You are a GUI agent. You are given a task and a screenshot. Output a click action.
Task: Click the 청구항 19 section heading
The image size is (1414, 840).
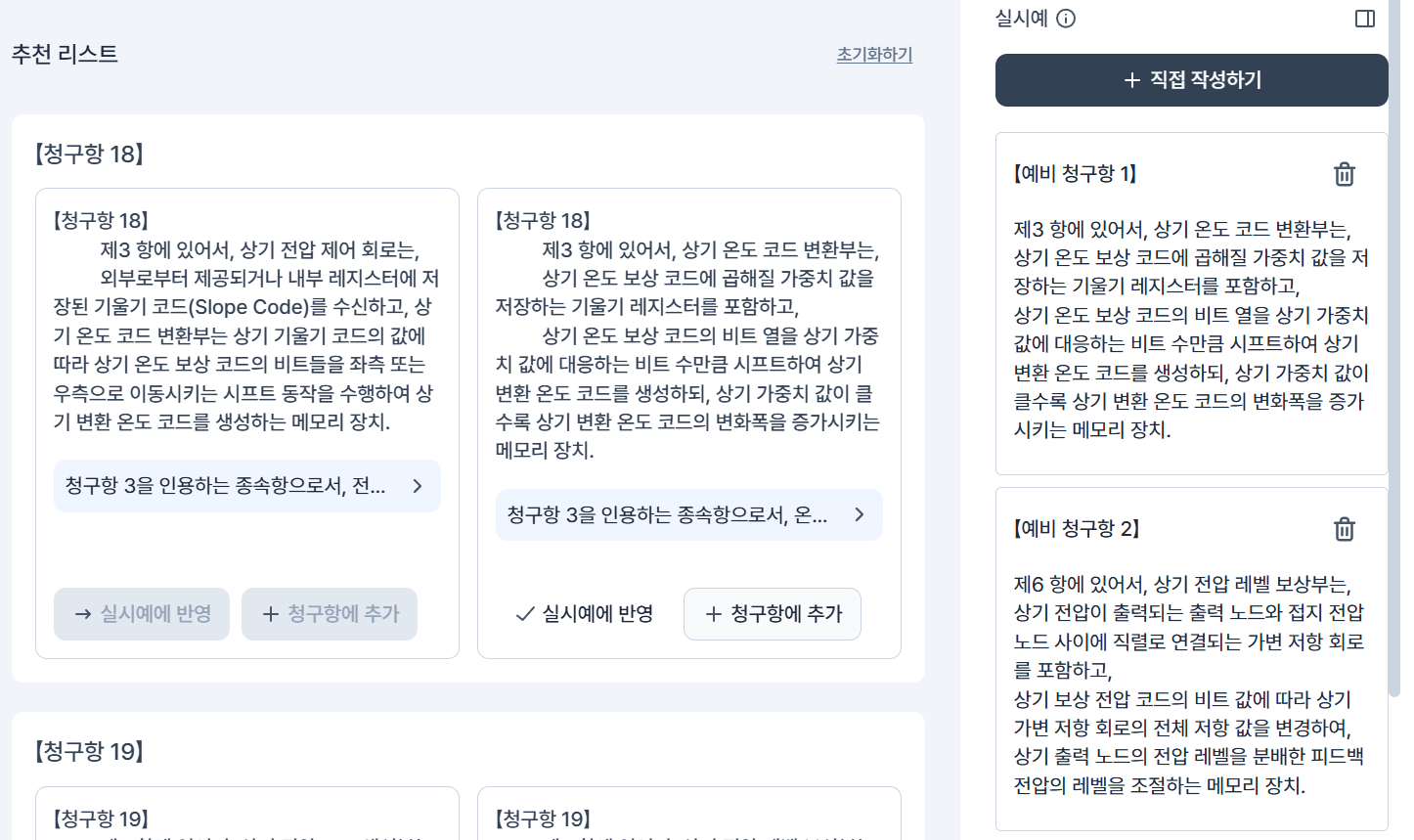[x=90, y=751]
